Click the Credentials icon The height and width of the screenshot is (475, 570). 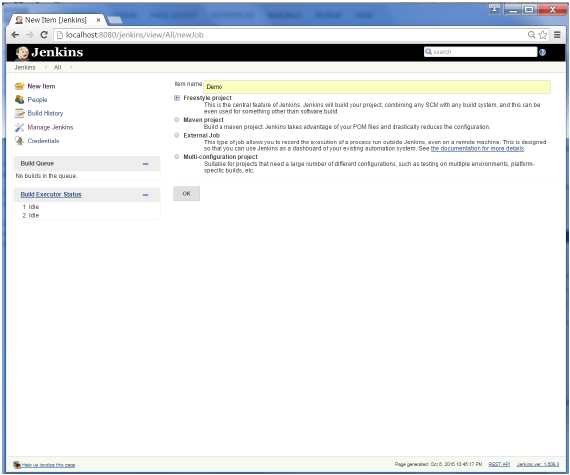(x=19, y=141)
